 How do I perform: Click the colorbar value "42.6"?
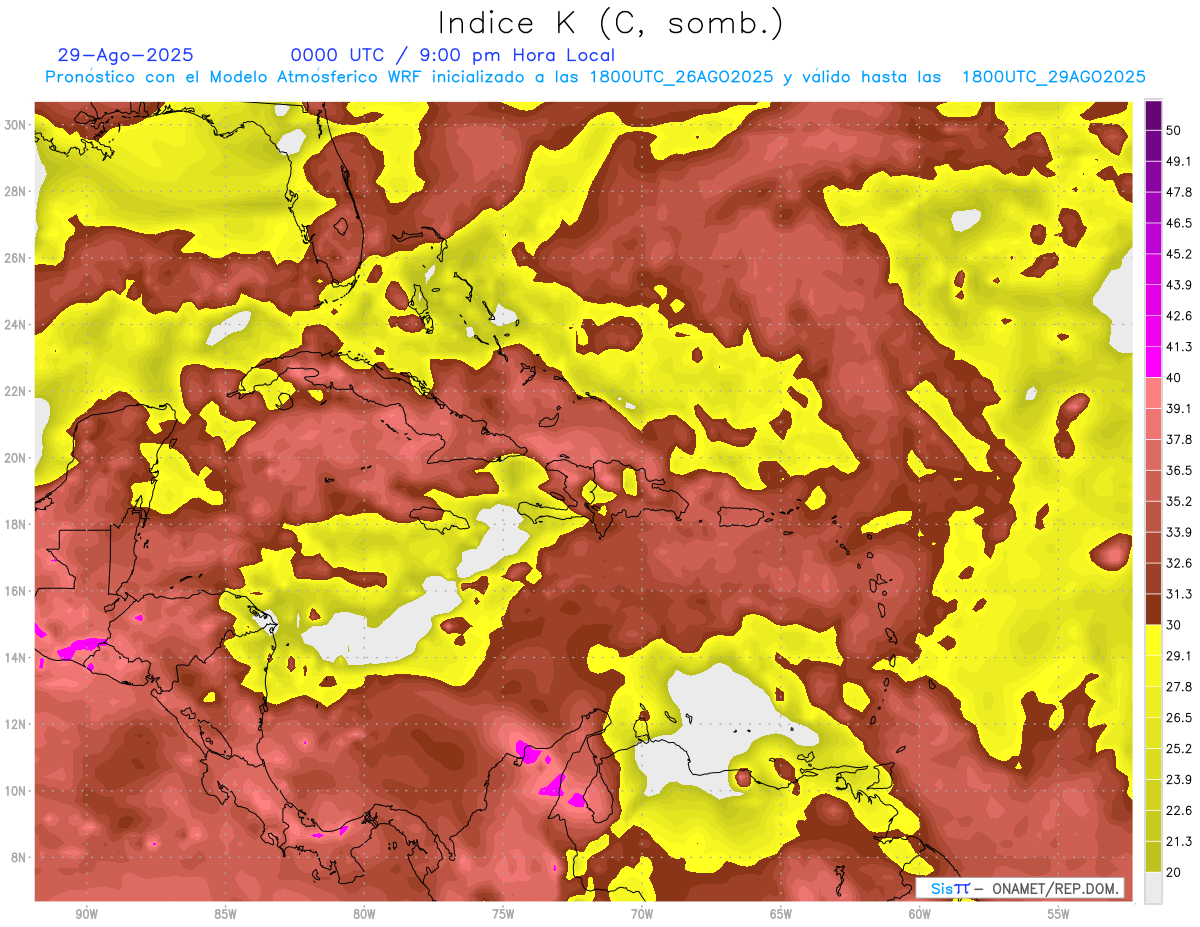[x=1178, y=316]
